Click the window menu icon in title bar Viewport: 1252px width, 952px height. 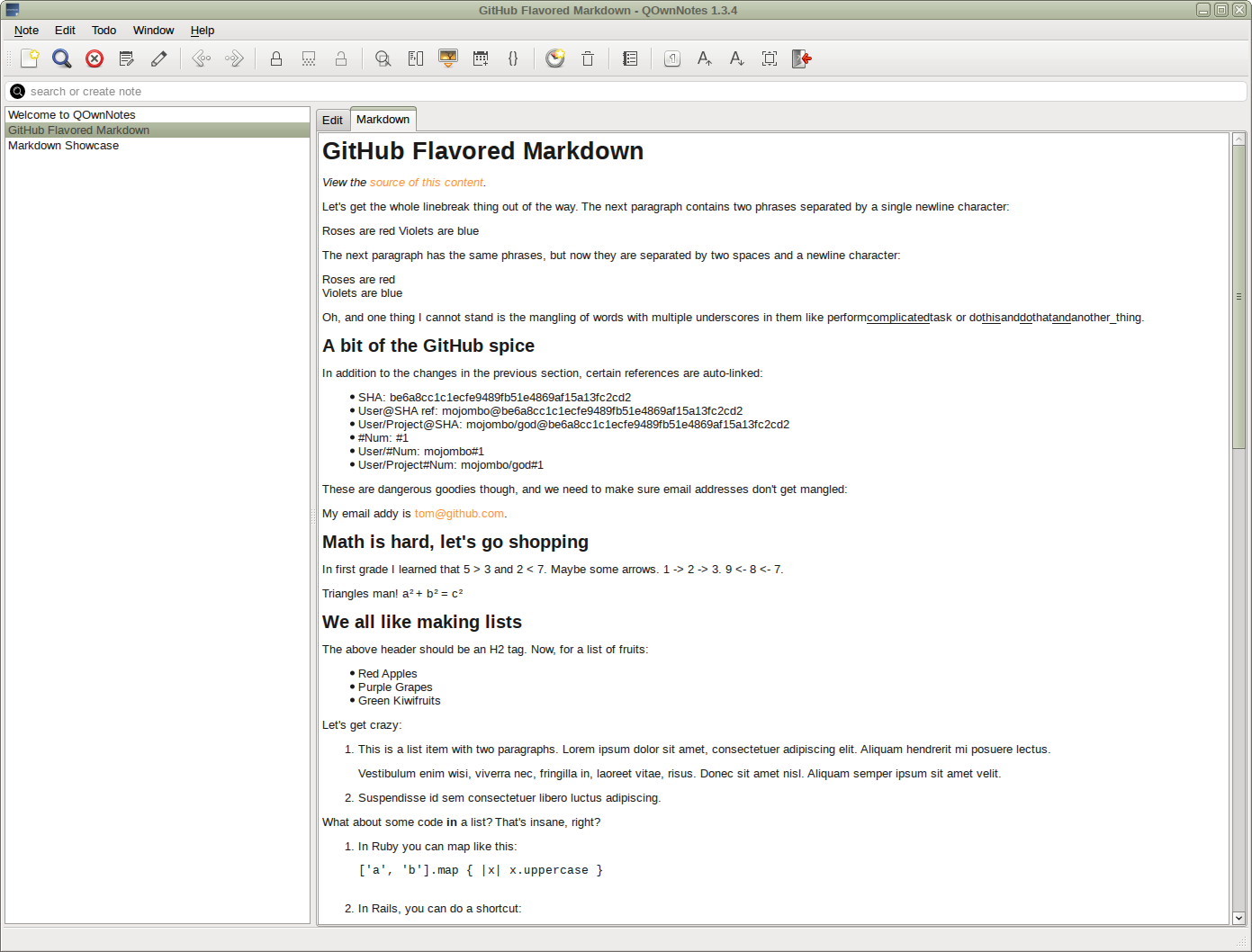(x=13, y=10)
